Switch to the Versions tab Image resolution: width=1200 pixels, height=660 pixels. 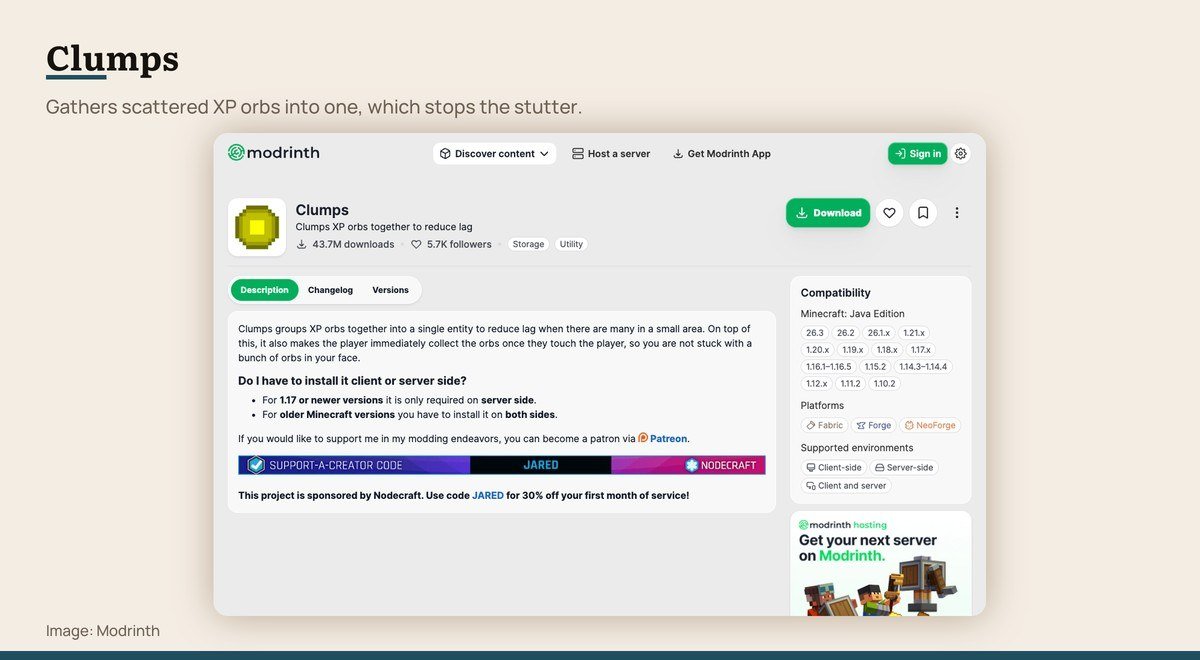(390, 290)
